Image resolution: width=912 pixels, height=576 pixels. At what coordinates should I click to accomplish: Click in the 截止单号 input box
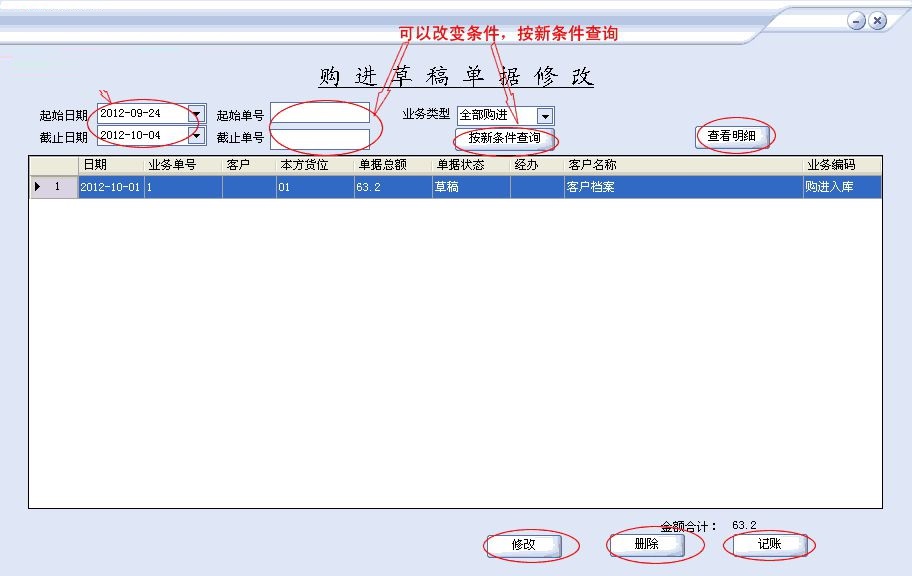coord(321,138)
